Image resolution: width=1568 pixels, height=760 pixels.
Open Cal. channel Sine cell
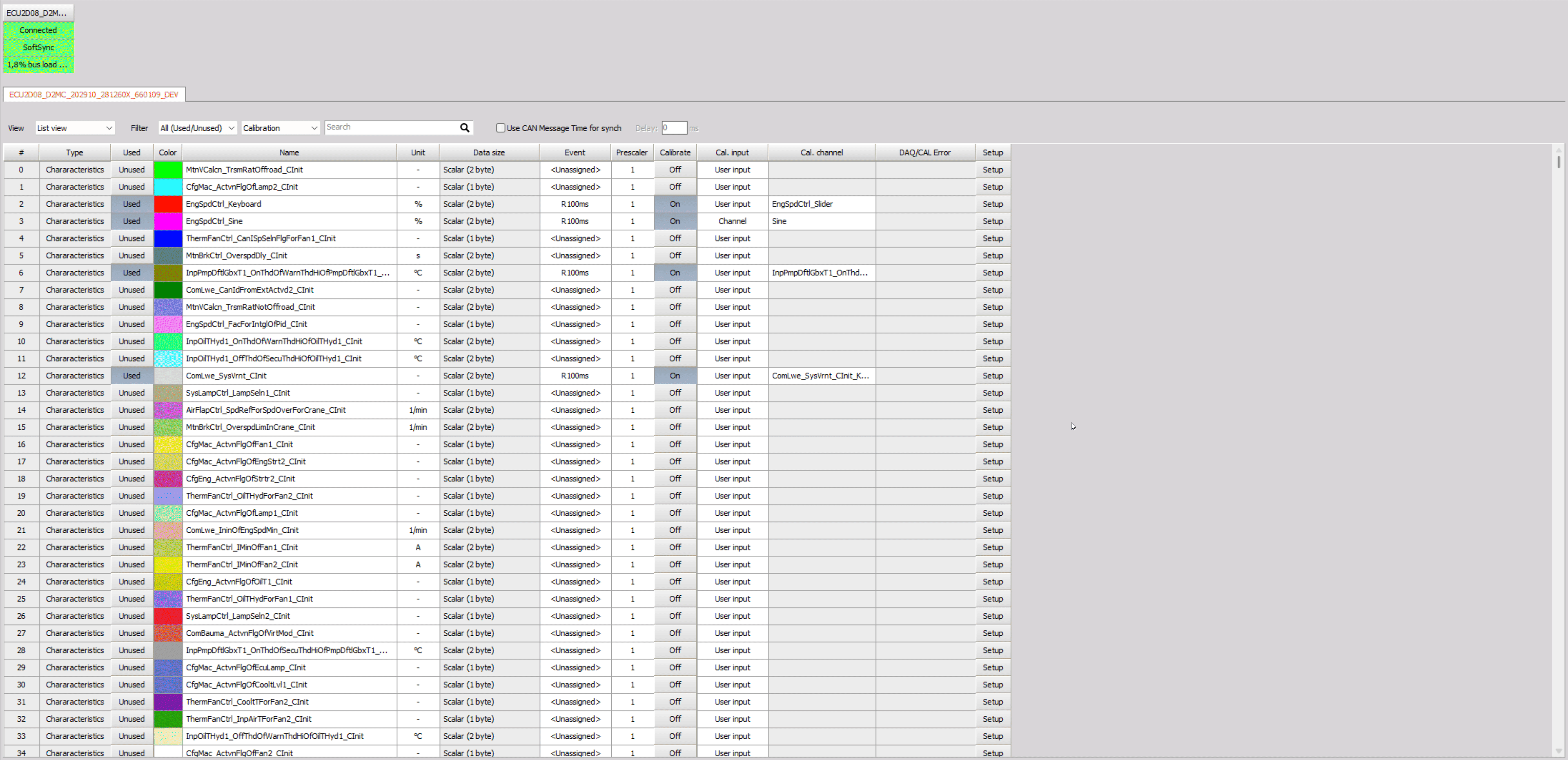coord(821,221)
